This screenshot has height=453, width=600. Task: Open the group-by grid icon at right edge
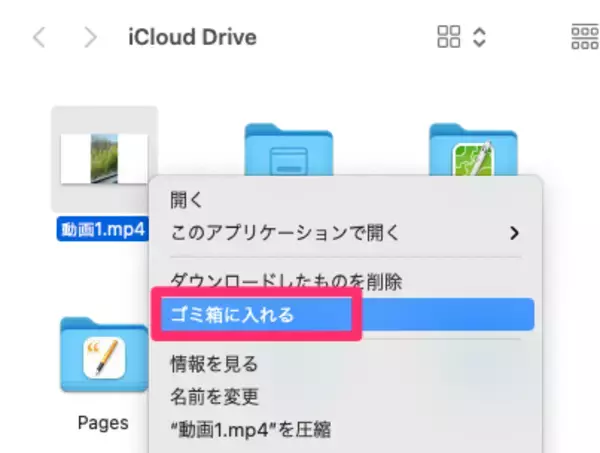[x=585, y=37]
